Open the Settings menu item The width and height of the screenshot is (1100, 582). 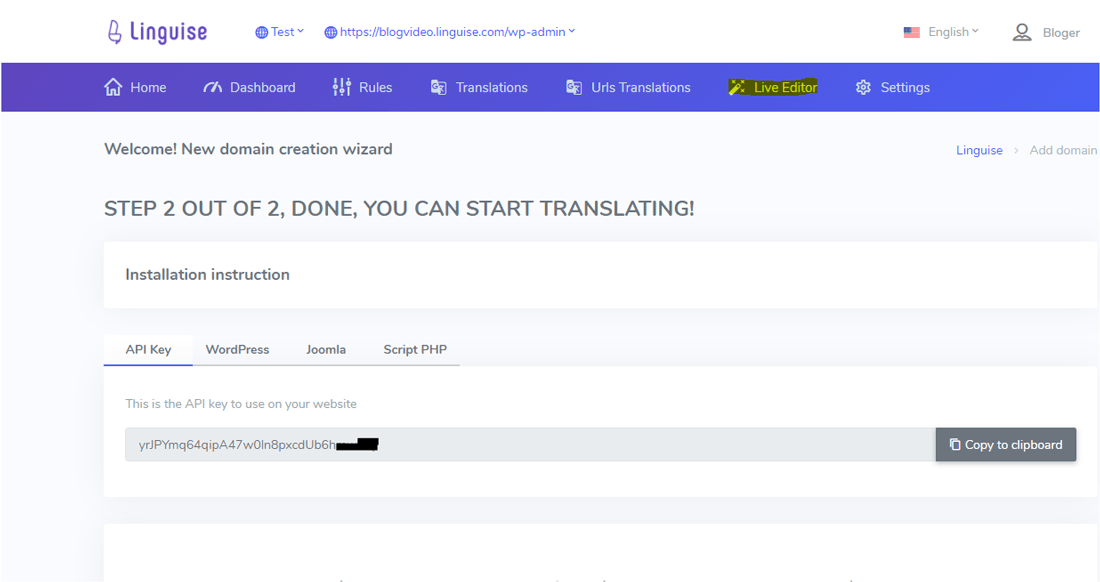point(892,87)
